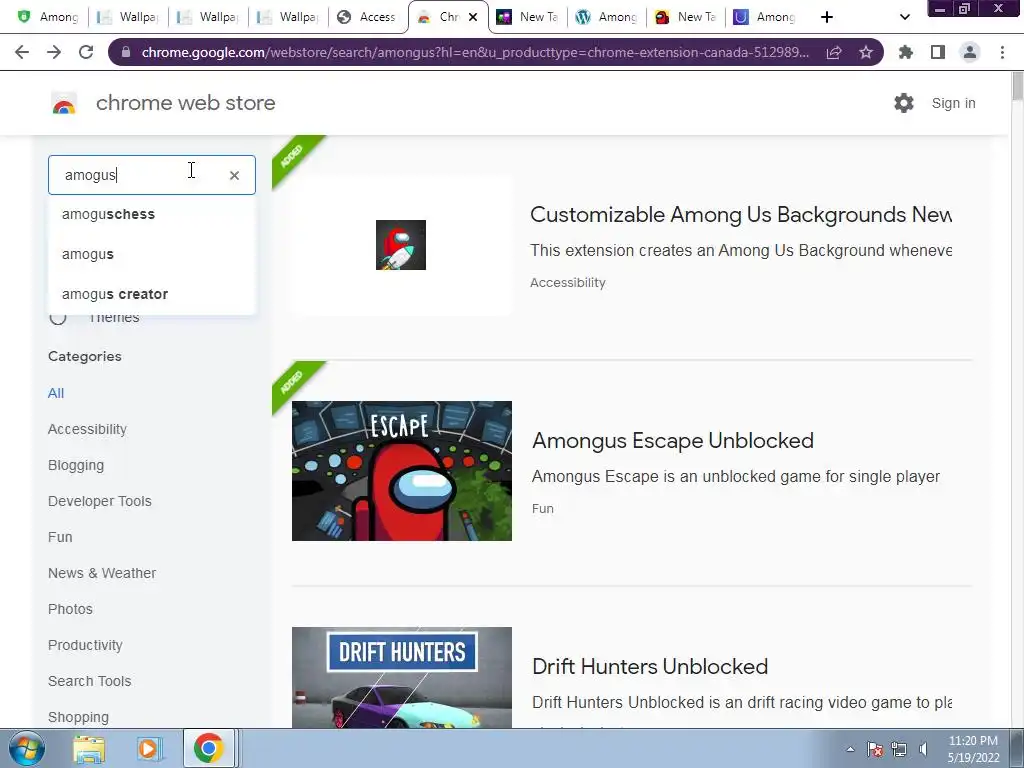The image size is (1024, 768).
Task: Filter by Fun category
Action: pyautogui.click(x=60, y=537)
